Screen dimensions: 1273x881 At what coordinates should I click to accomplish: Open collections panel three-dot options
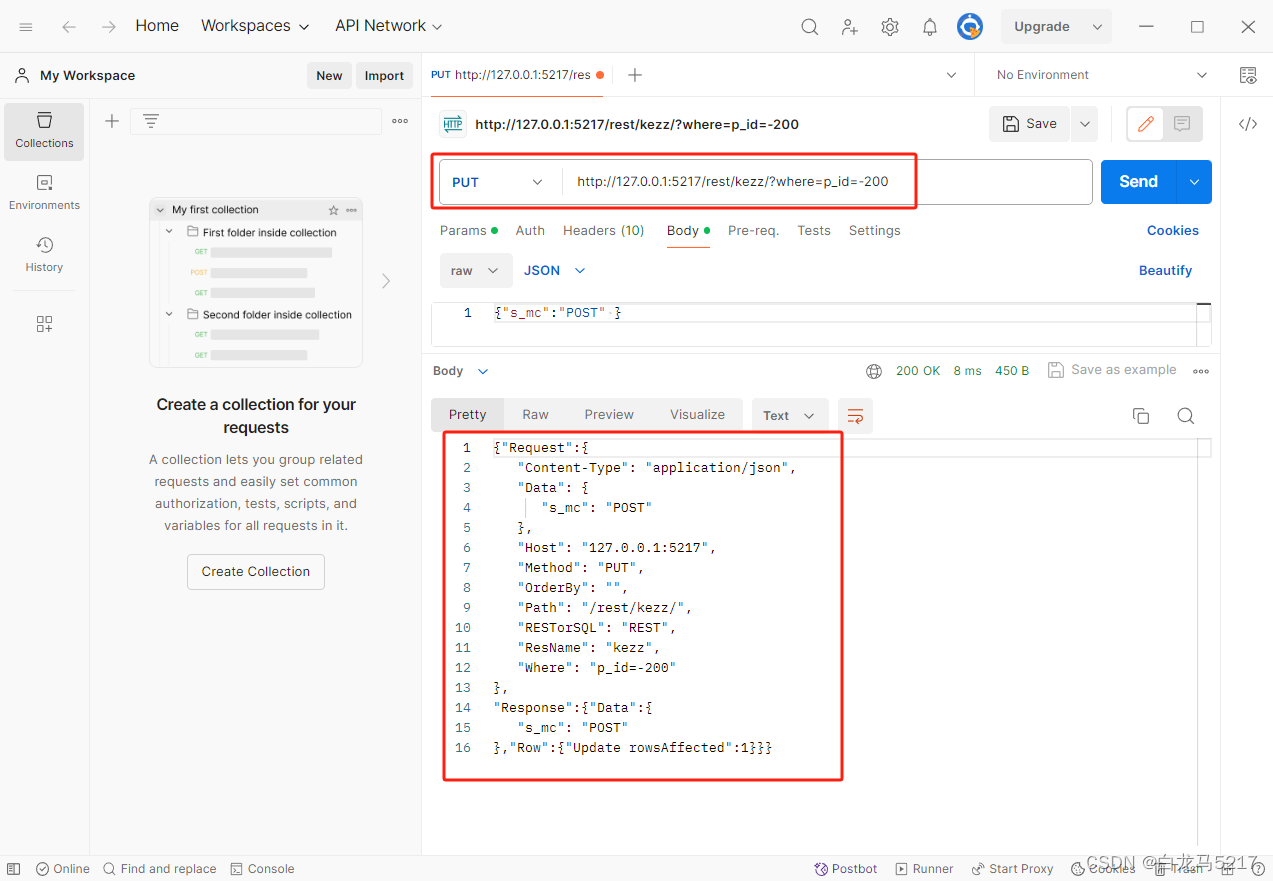pos(400,121)
